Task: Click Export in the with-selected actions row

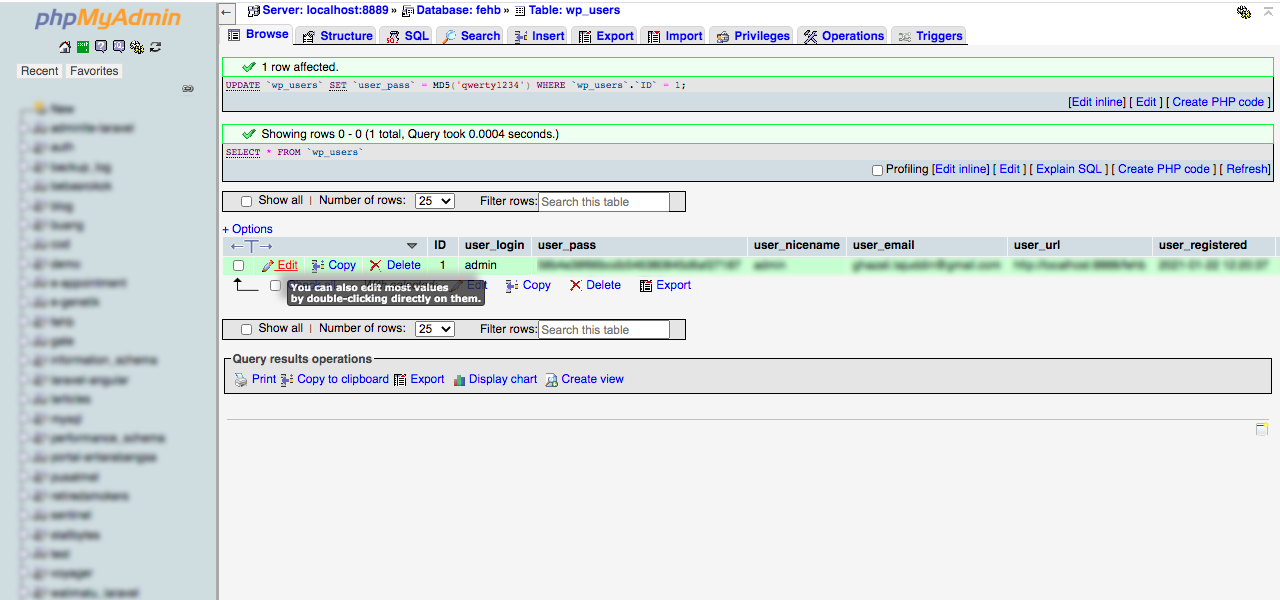Action: point(665,285)
